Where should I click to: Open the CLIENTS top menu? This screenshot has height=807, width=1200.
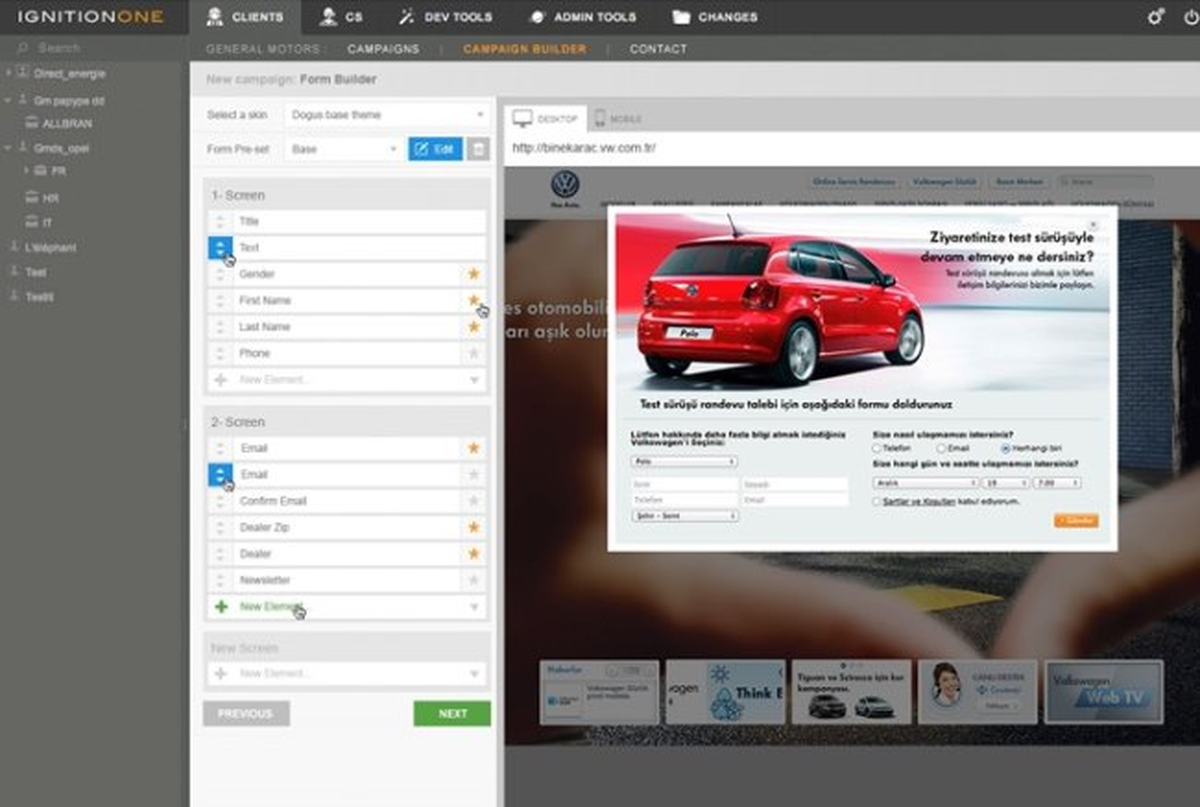(244, 17)
